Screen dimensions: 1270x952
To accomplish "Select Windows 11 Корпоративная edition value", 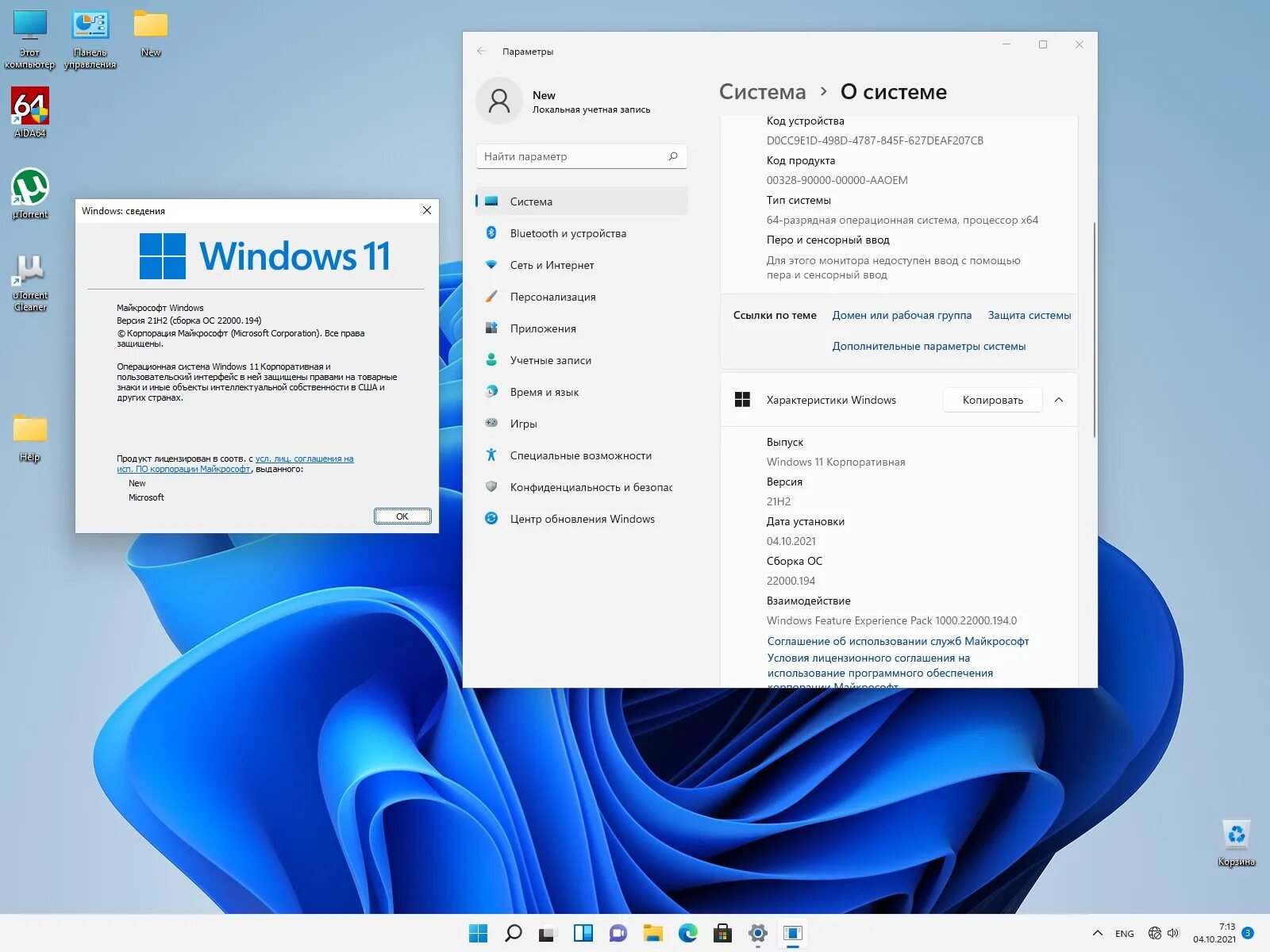I will pos(836,462).
